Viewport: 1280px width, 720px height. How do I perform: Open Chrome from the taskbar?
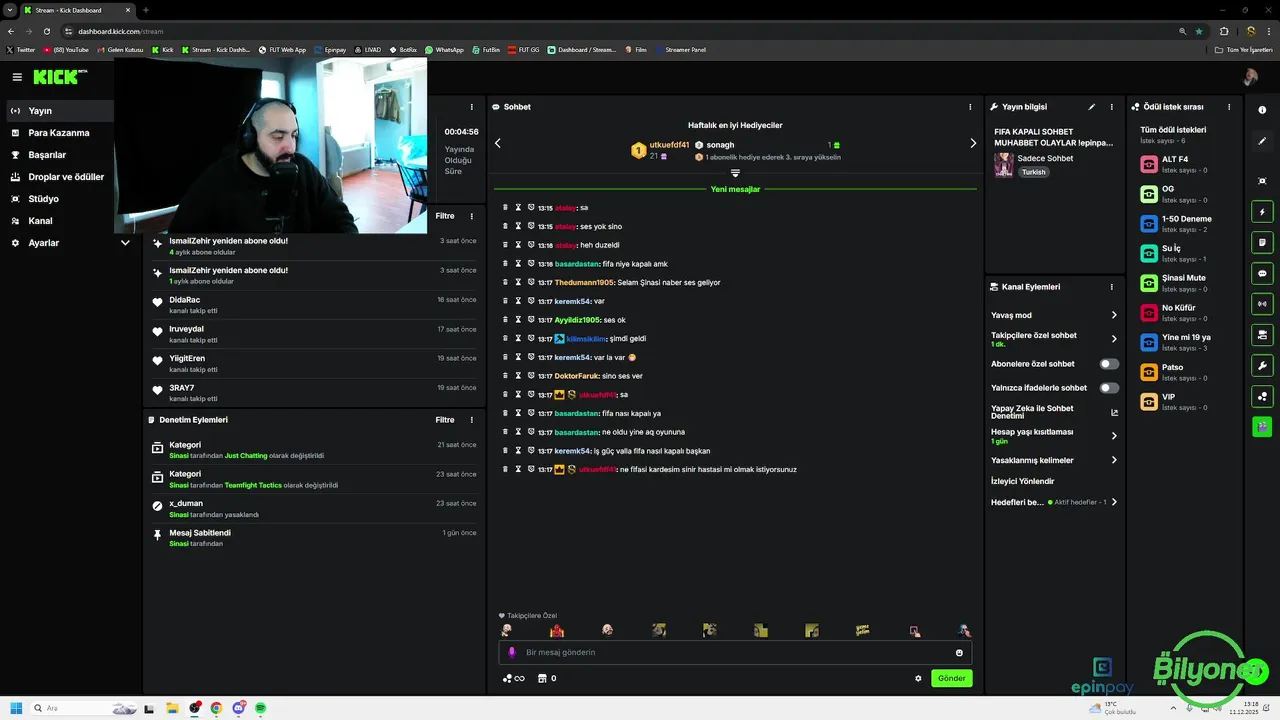click(216, 708)
